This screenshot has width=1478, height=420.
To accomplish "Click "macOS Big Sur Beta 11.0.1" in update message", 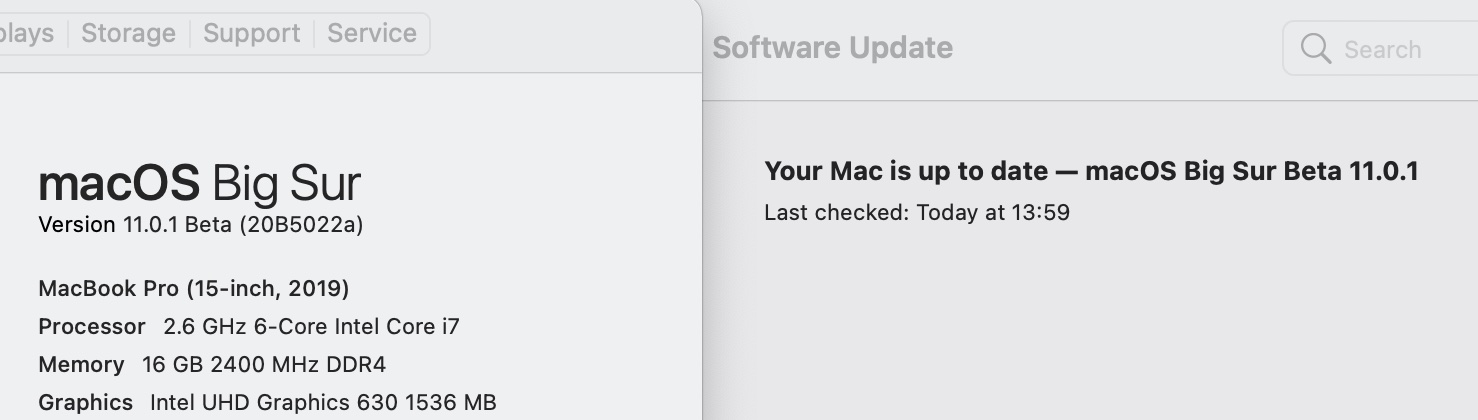I will 1251,171.
